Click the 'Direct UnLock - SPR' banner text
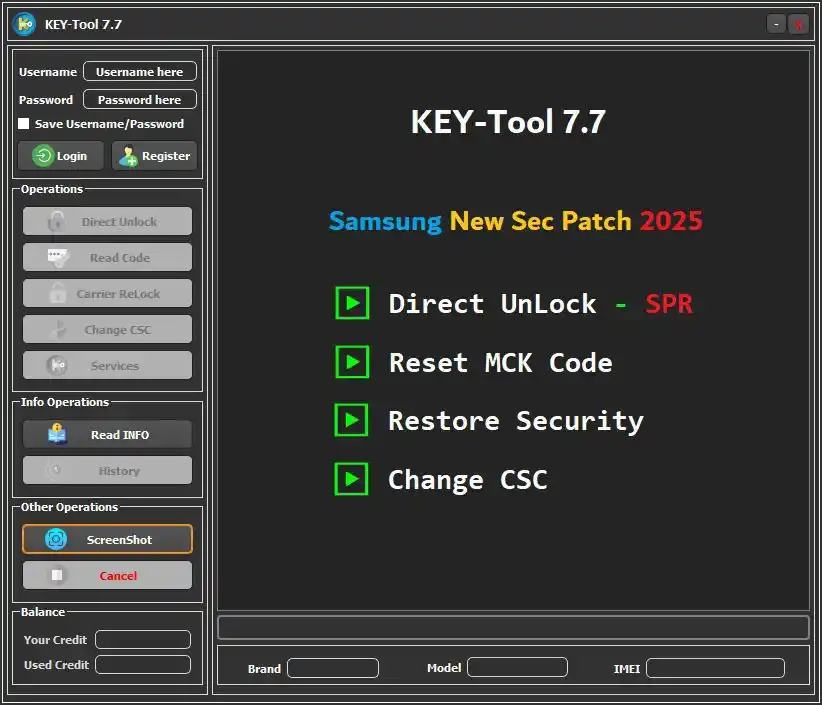Screen dimensions: 822x705 pyautogui.click(x=540, y=303)
